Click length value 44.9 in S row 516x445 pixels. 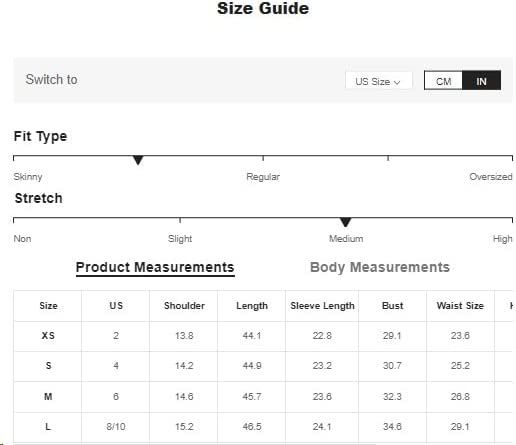tap(252, 366)
